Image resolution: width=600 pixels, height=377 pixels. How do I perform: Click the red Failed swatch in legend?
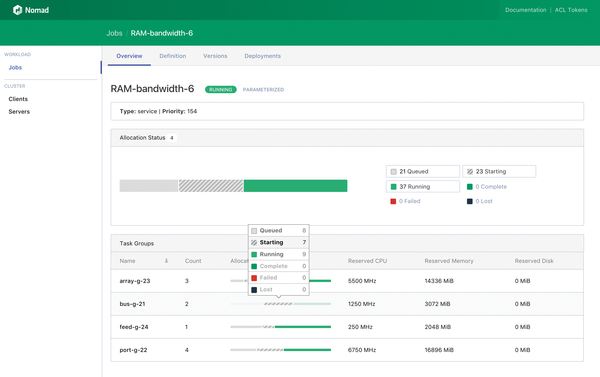[393, 201]
